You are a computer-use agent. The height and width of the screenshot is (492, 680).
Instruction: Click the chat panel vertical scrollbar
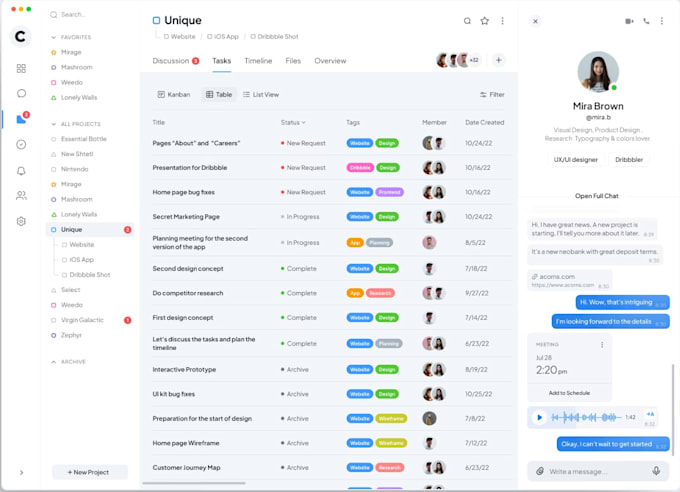click(673, 410)
